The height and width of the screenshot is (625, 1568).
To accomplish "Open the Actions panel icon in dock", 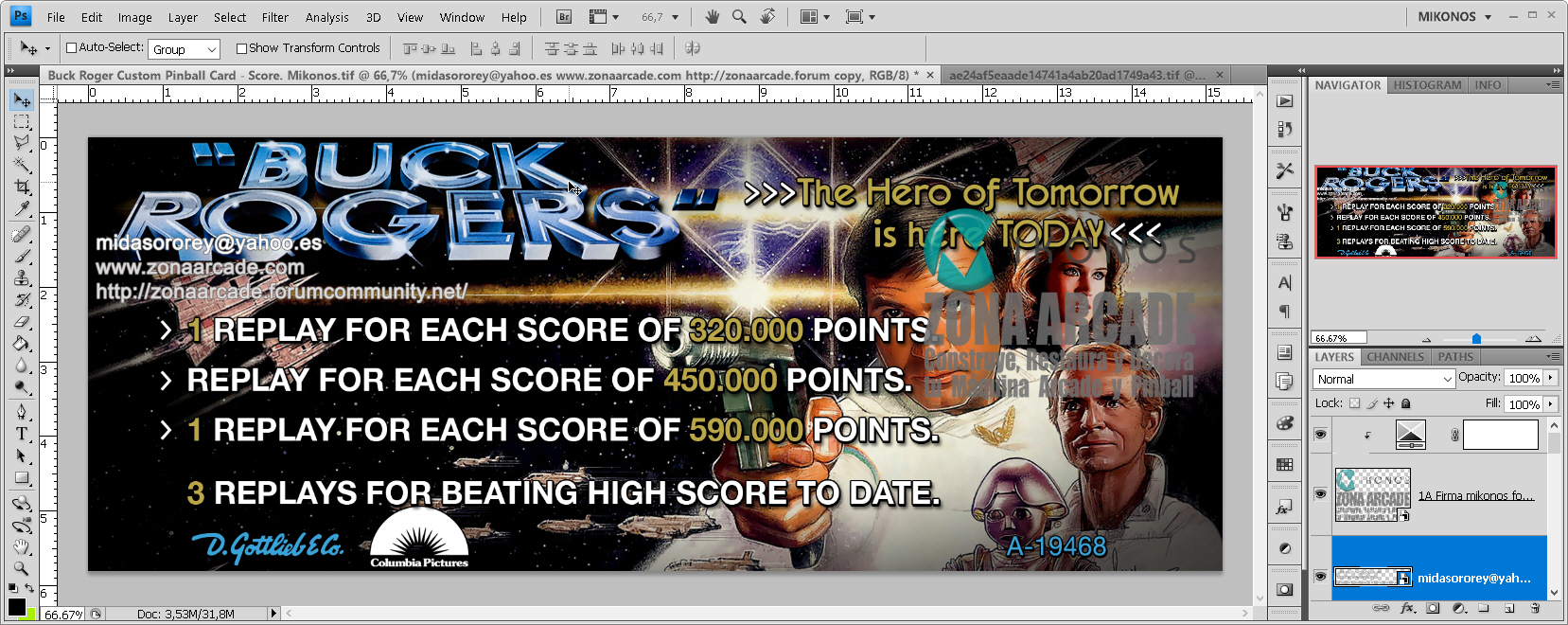I will pos(1284,101).
